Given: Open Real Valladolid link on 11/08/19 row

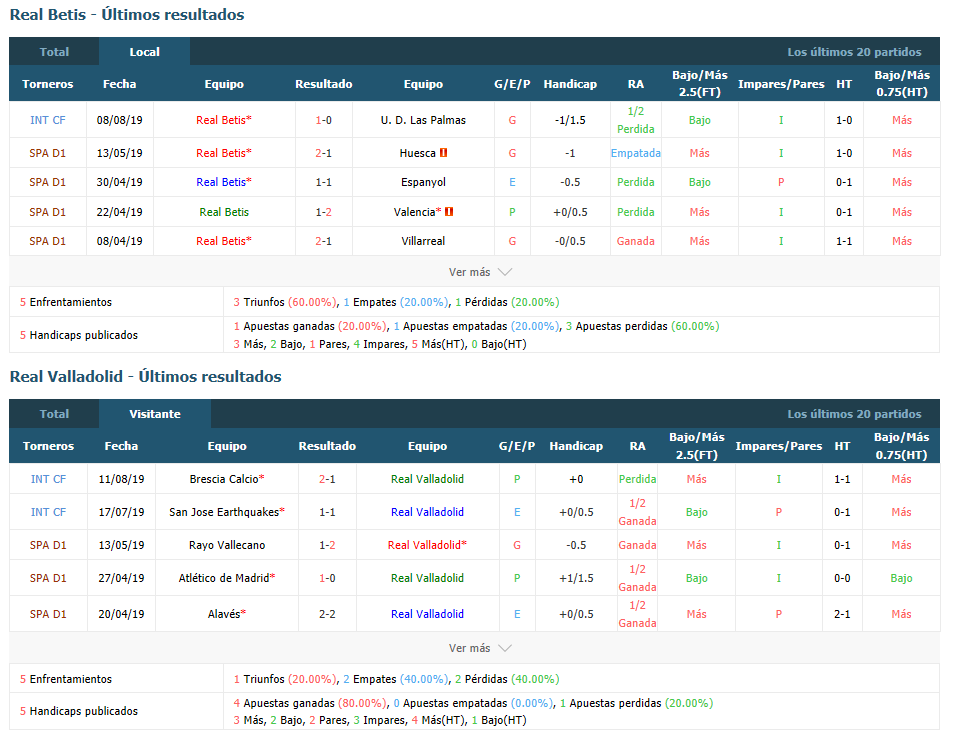Looking at the screenshot, I should 427,479.
